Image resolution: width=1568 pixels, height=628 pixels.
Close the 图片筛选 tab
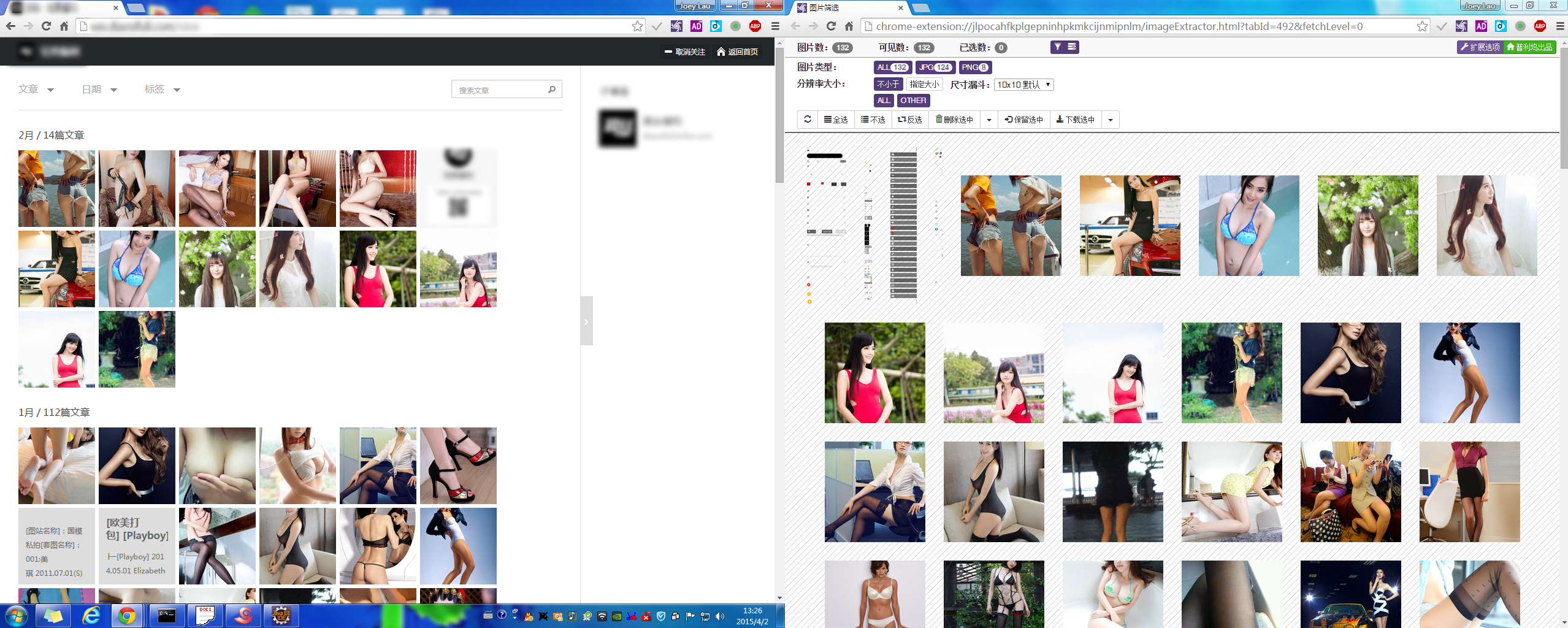[900, 8]
